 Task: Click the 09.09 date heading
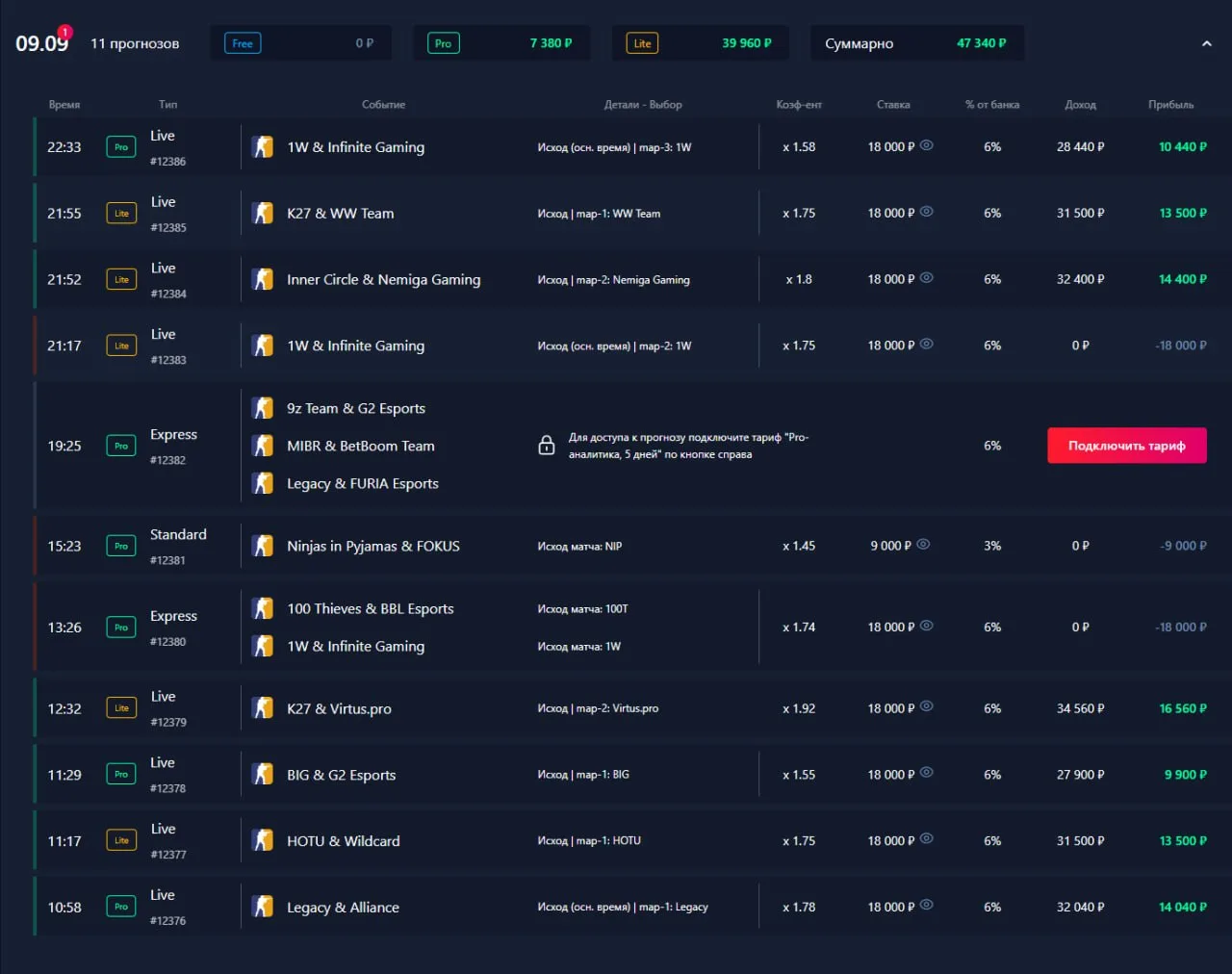pyautogui.click(x=41, y=43)
